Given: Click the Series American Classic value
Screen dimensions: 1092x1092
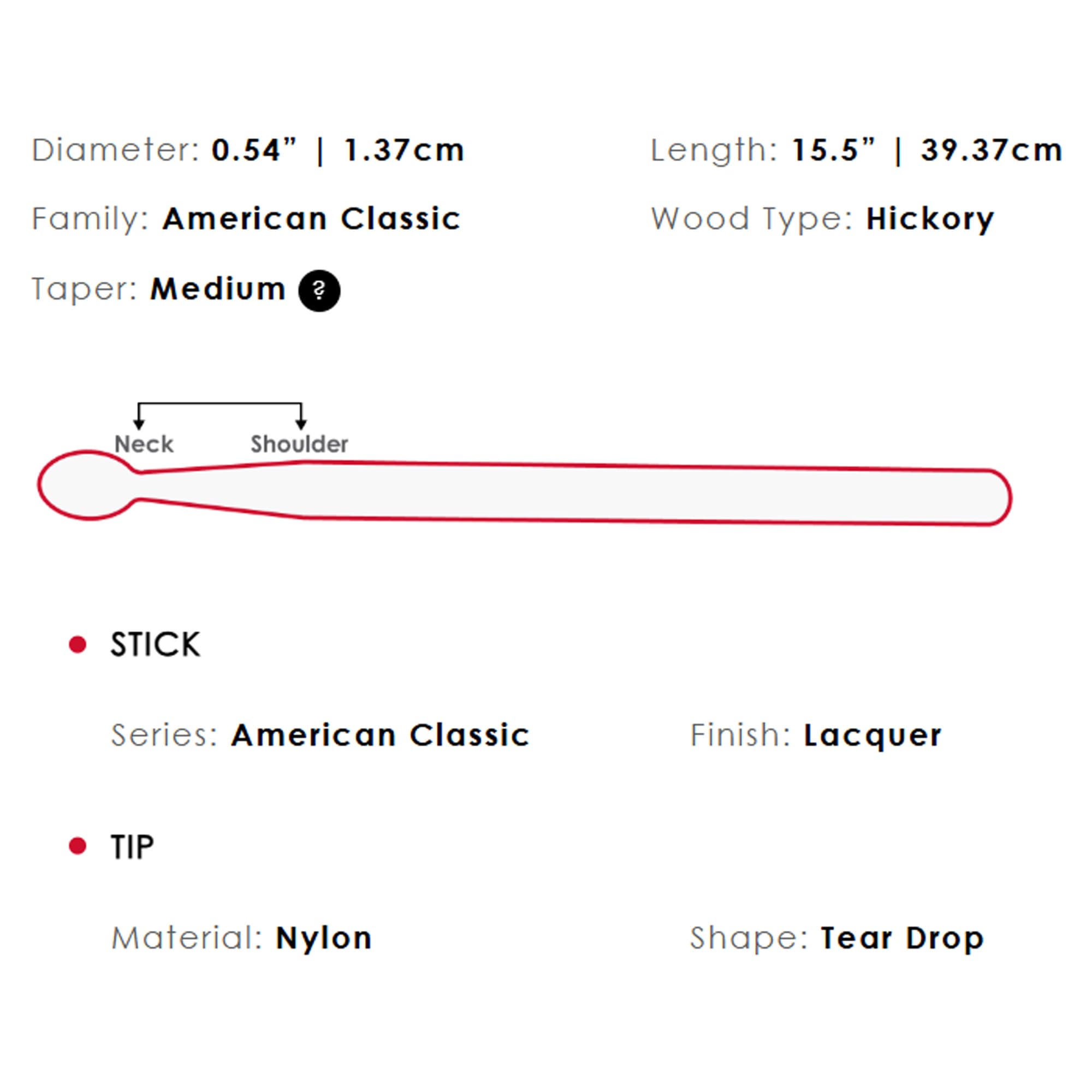Looking at the screenshot, I should click(381, 735).
